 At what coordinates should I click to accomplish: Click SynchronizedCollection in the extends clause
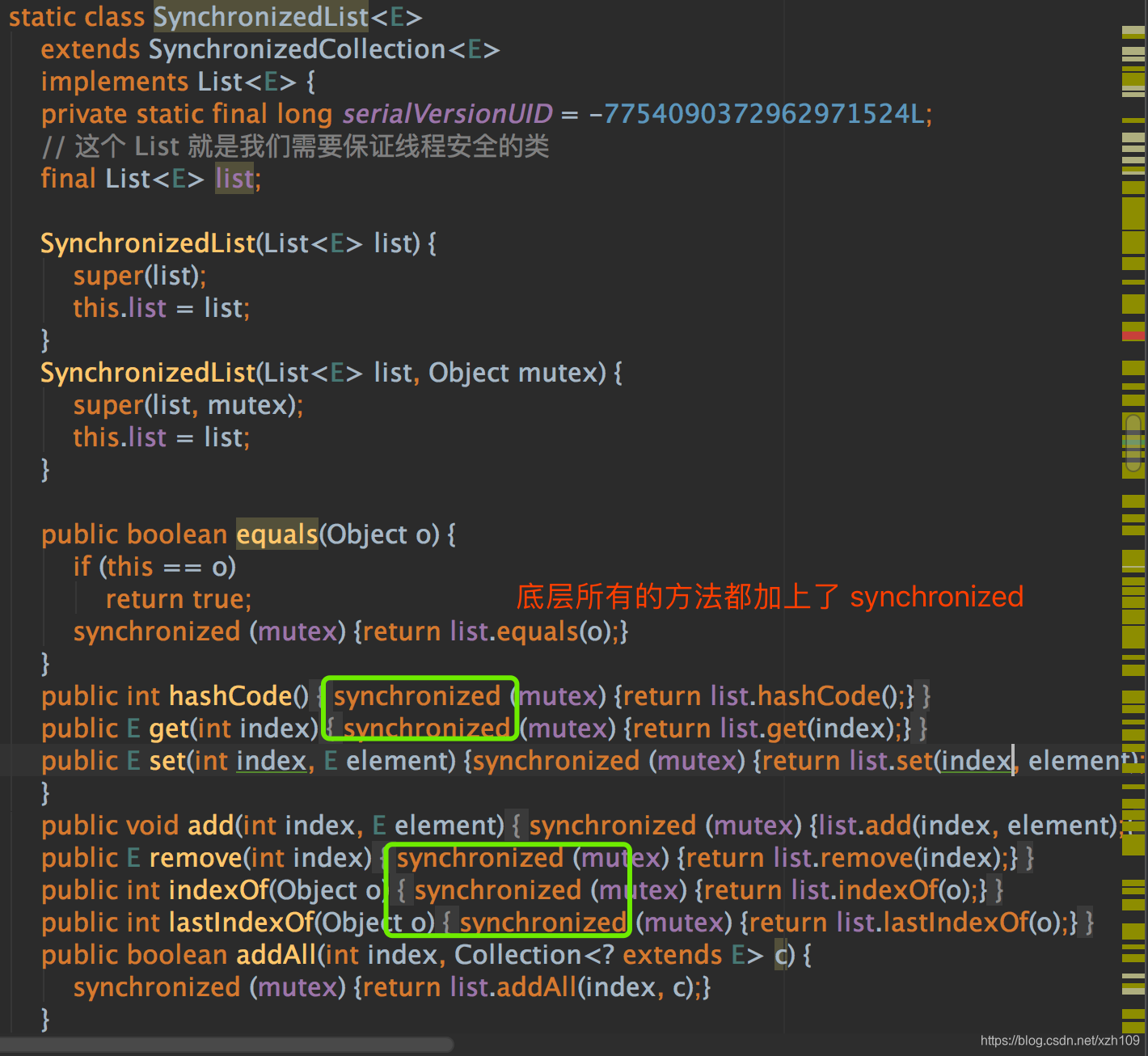[297, 49]
